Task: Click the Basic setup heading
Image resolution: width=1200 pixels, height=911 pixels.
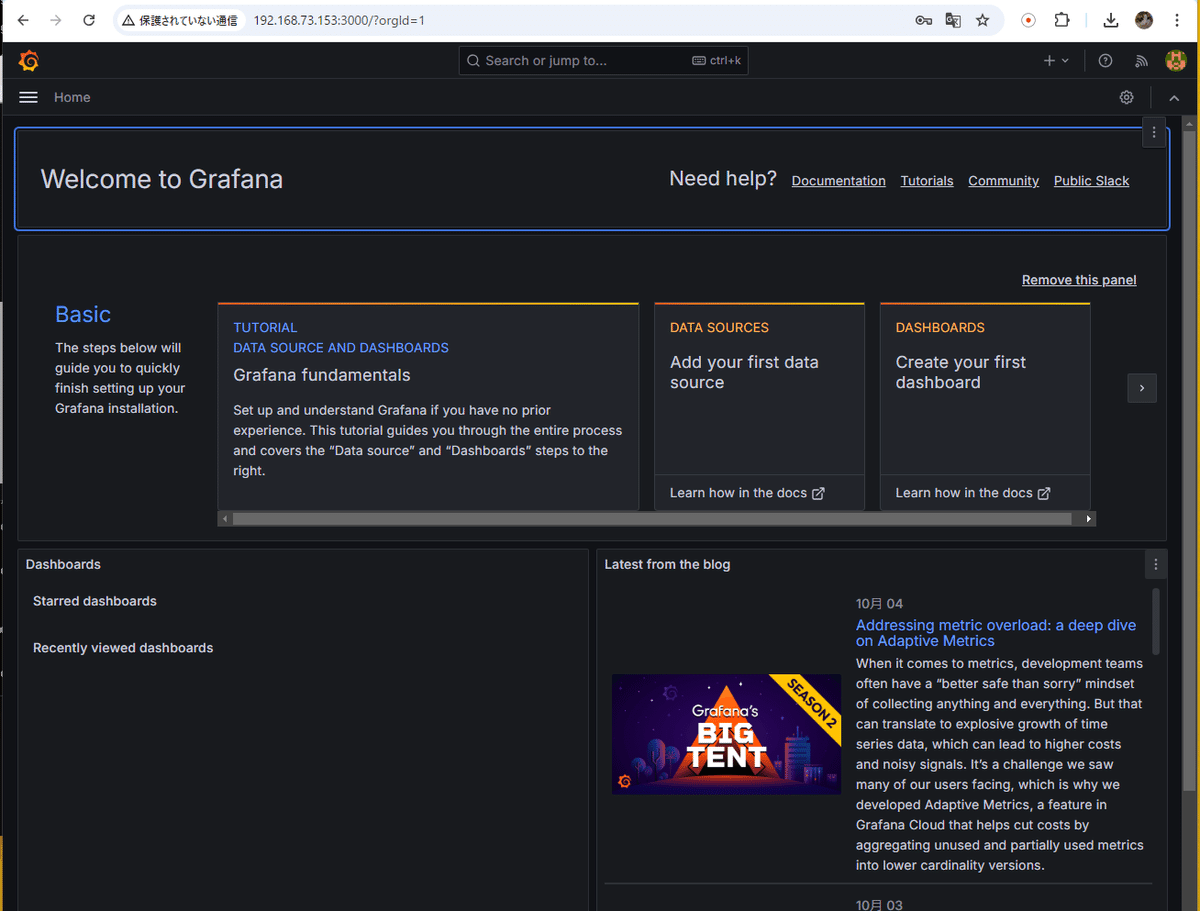Action: [x=83, y=314]
